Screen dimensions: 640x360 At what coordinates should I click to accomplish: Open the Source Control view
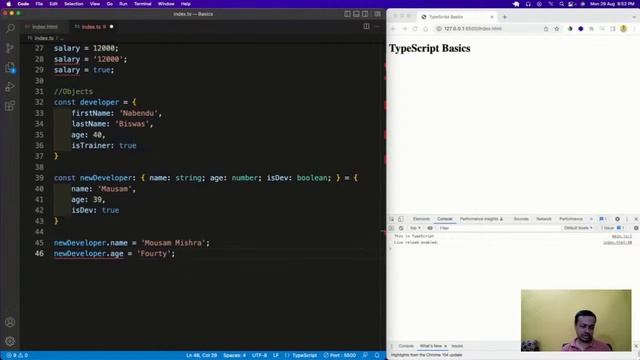[10, 48]
